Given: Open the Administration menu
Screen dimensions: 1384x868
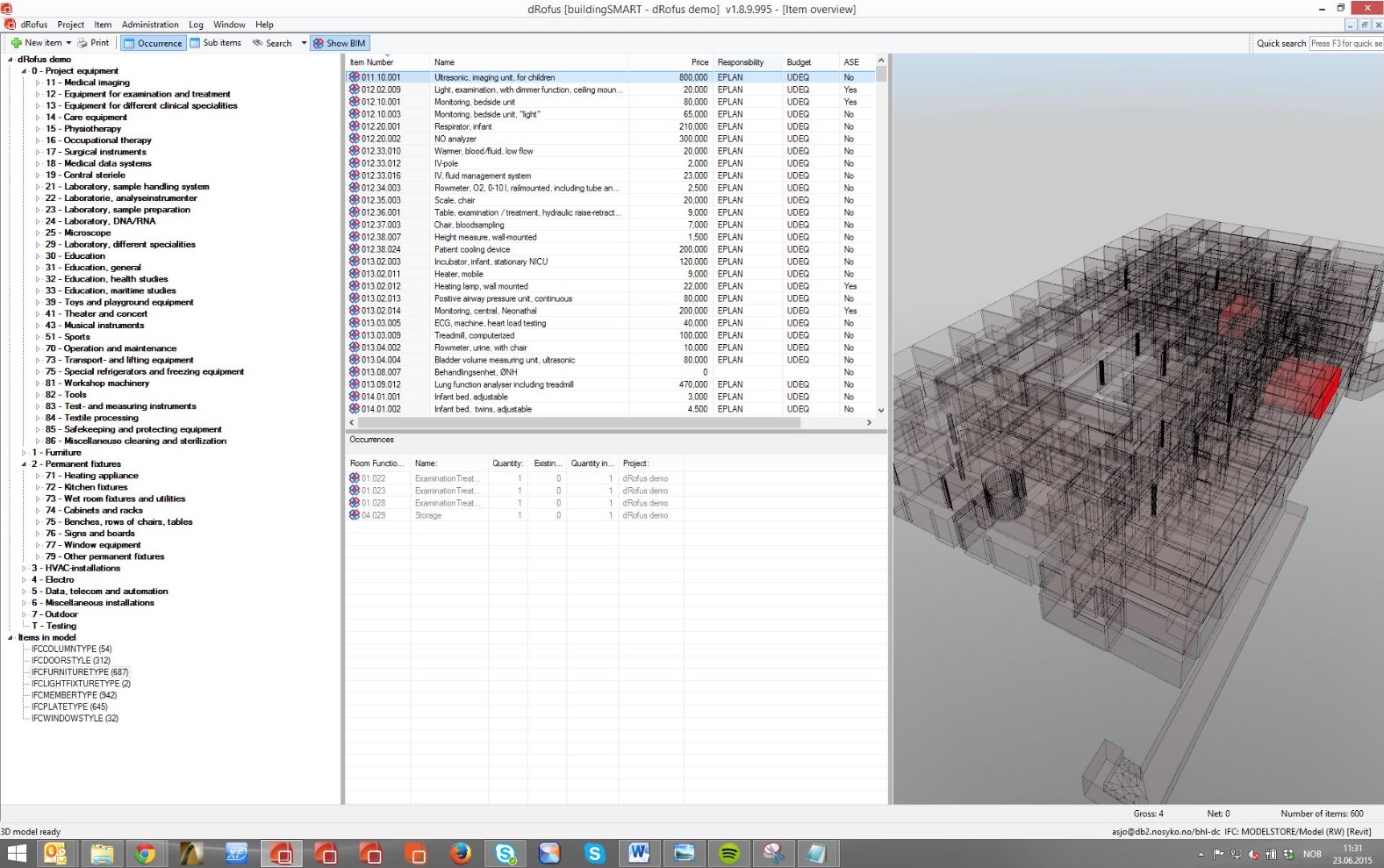Looking at the screenshot, I should [x=150, y=25].
